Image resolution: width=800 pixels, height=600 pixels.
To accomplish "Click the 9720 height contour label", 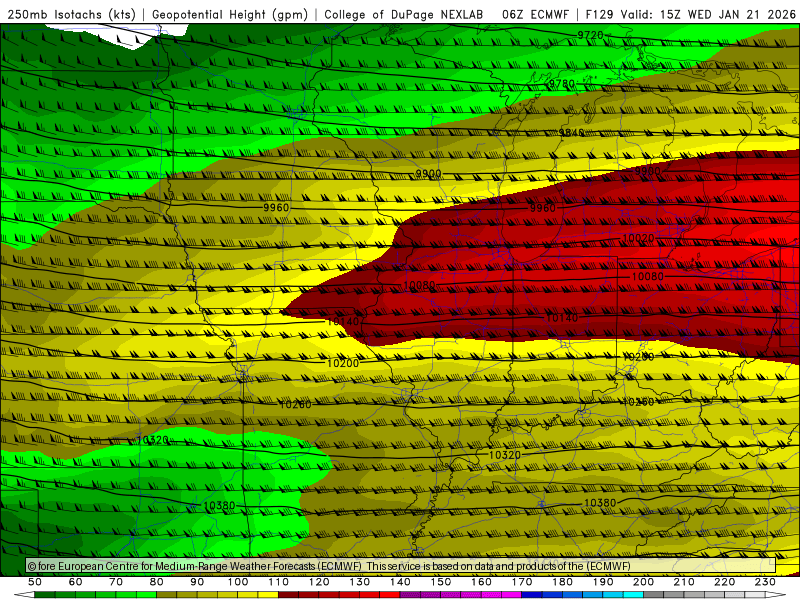I will (x=590, y=35).
